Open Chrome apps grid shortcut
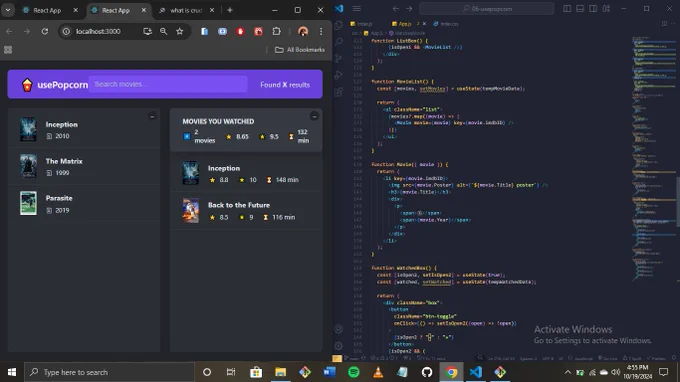The width and height of the screenshot is (680, 382). coord(8,50)
